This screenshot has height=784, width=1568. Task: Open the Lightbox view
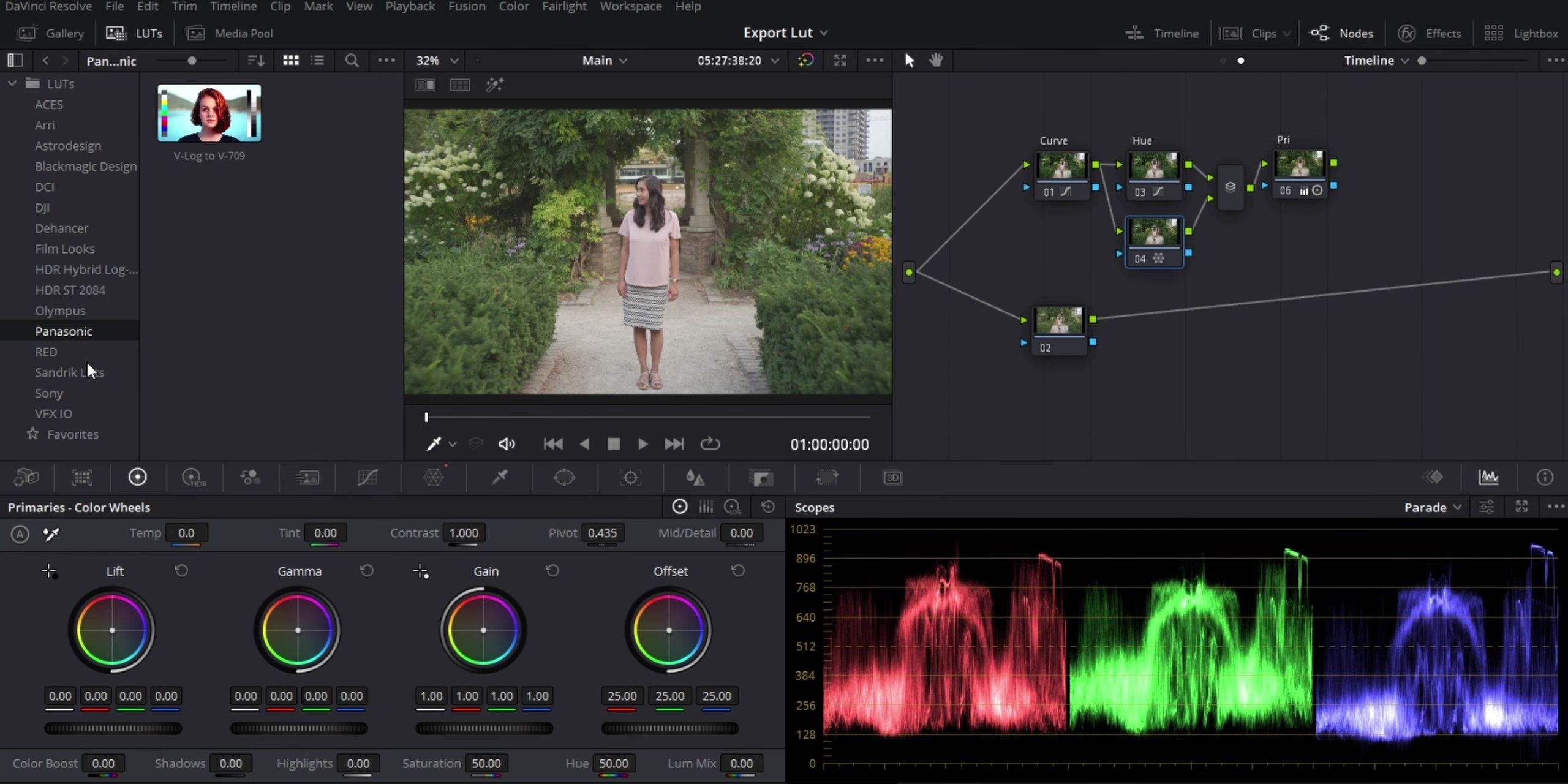point(1521,33)
